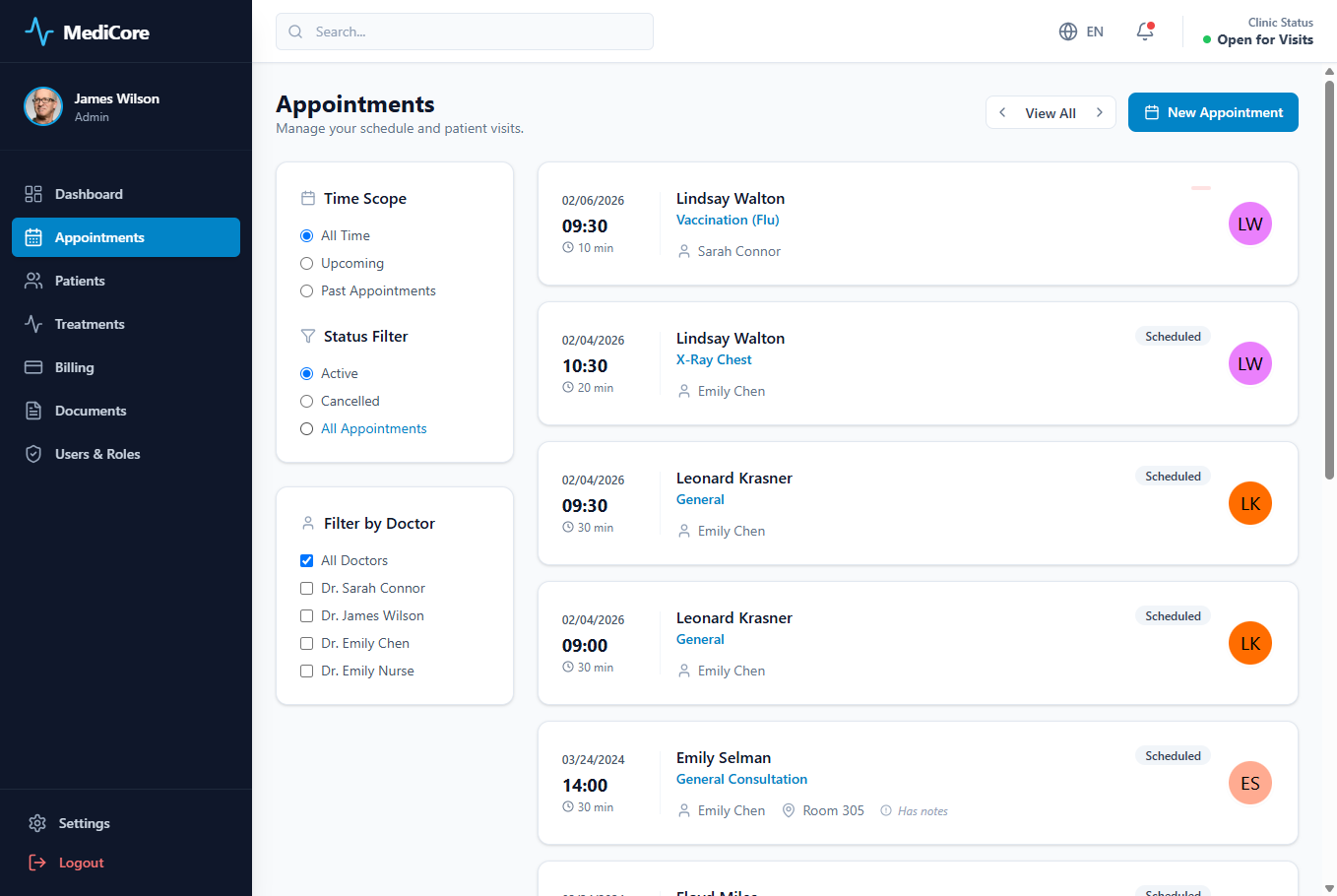Go to previous period with left chevron
The image size is (1337, 896).
1002,112
